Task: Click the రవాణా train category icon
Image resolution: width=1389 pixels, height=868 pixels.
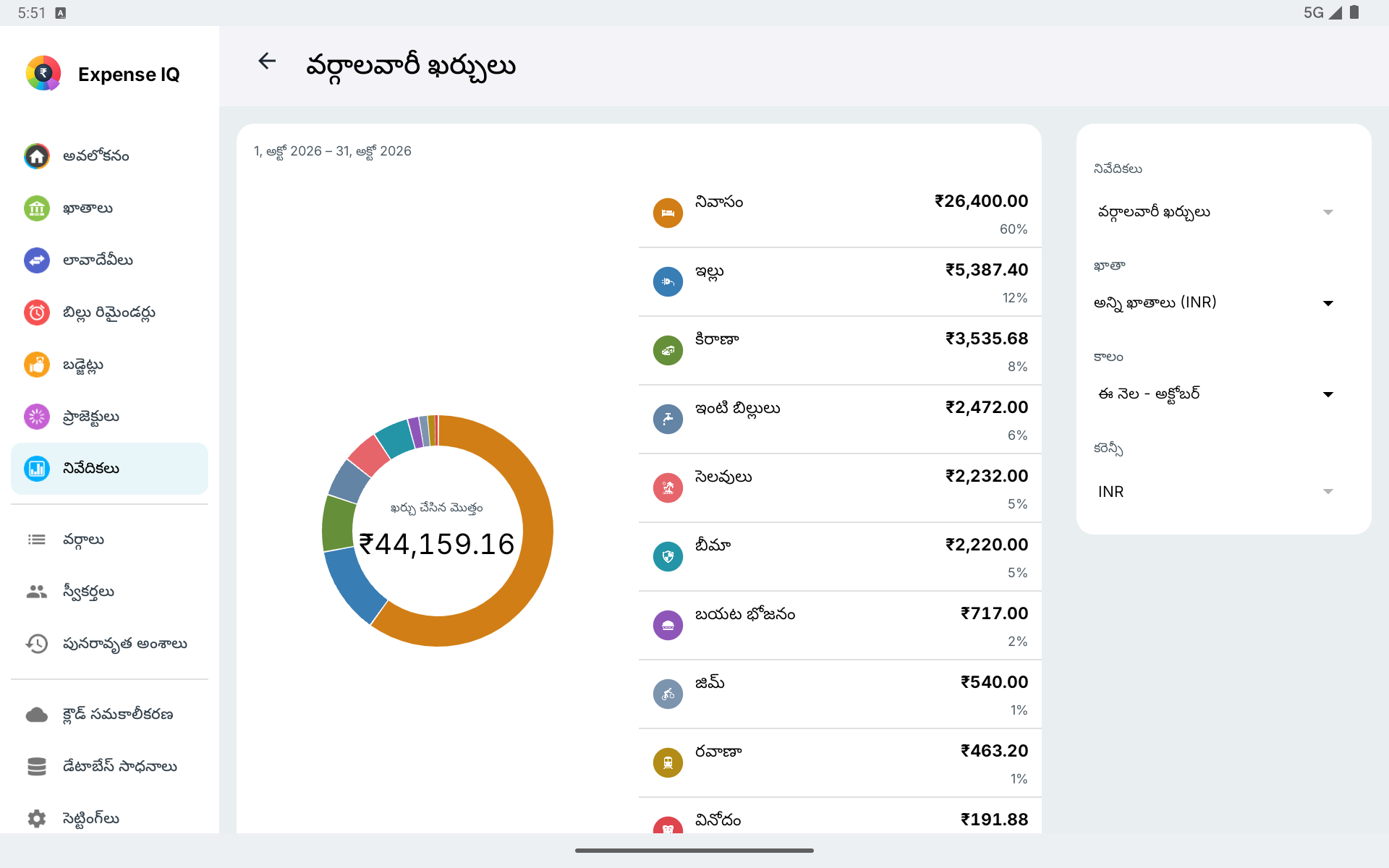Action: click(668, 762)
